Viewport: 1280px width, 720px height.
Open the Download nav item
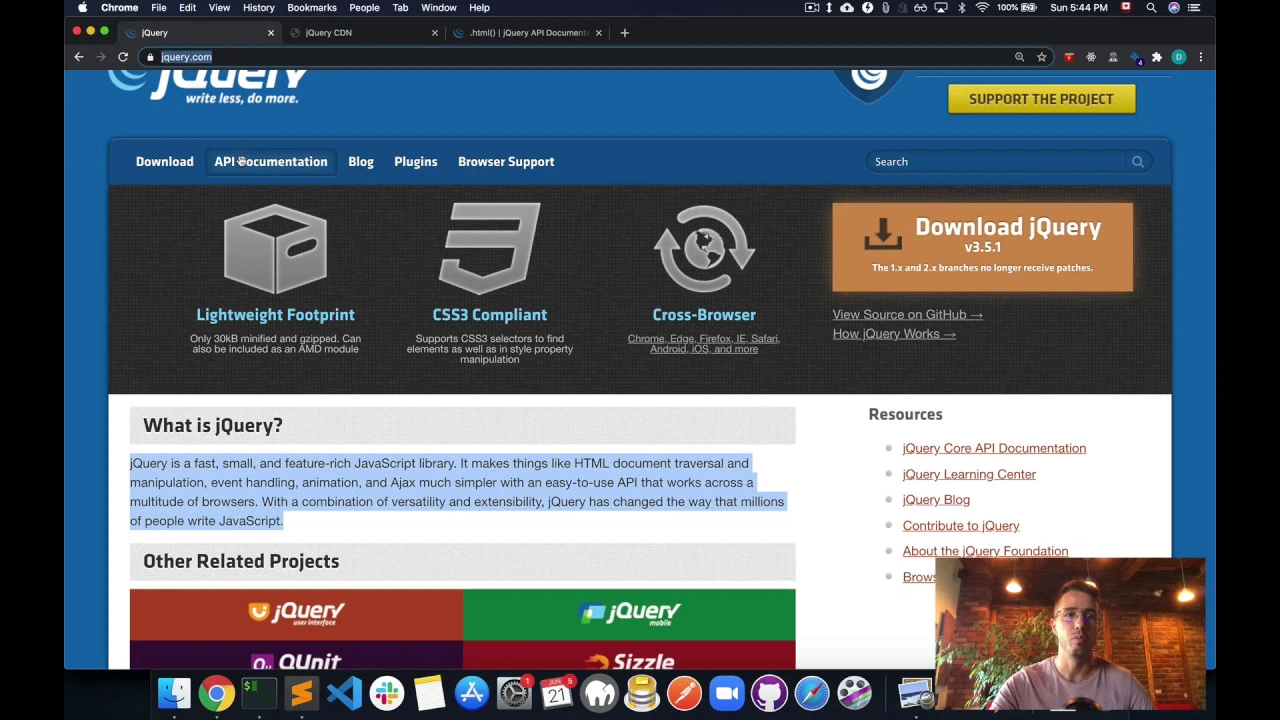pos(165,162)
